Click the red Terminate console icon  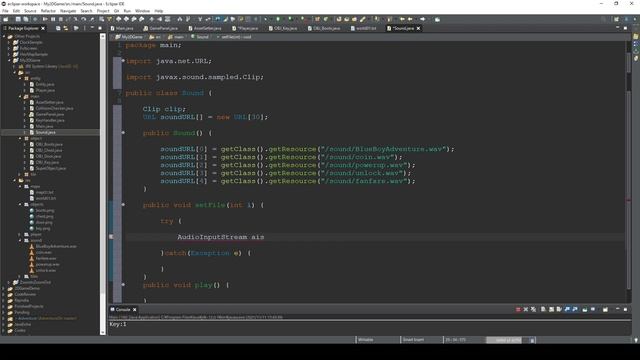[518, 309]
